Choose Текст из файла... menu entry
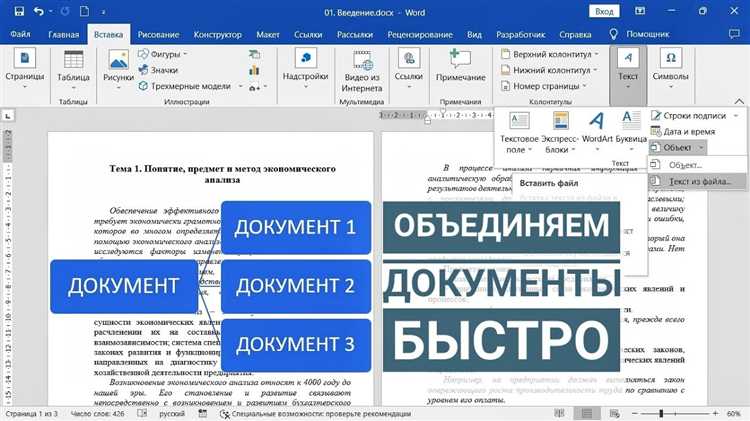 pos(697,181)
